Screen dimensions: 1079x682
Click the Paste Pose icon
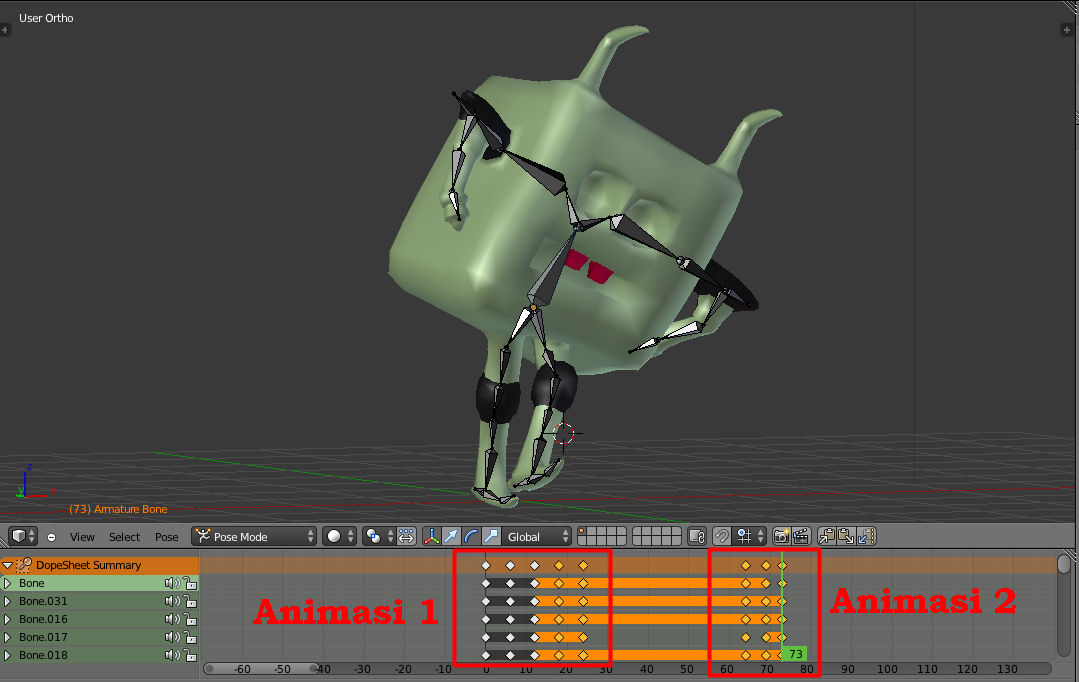pos(845,536)
